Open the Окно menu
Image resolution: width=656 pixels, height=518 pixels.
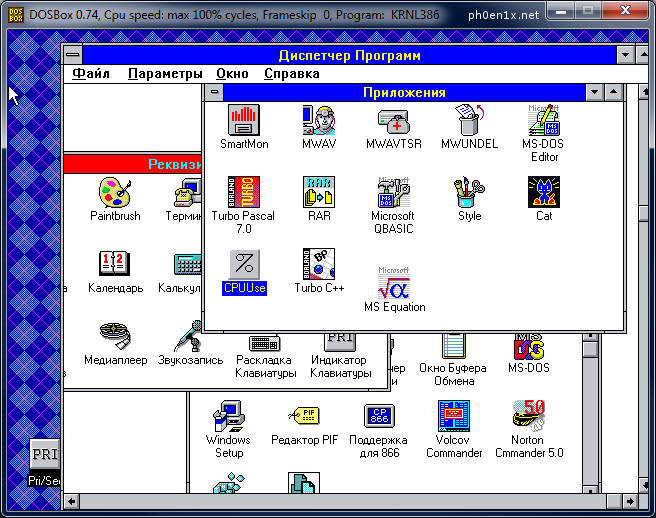[232, 74]
